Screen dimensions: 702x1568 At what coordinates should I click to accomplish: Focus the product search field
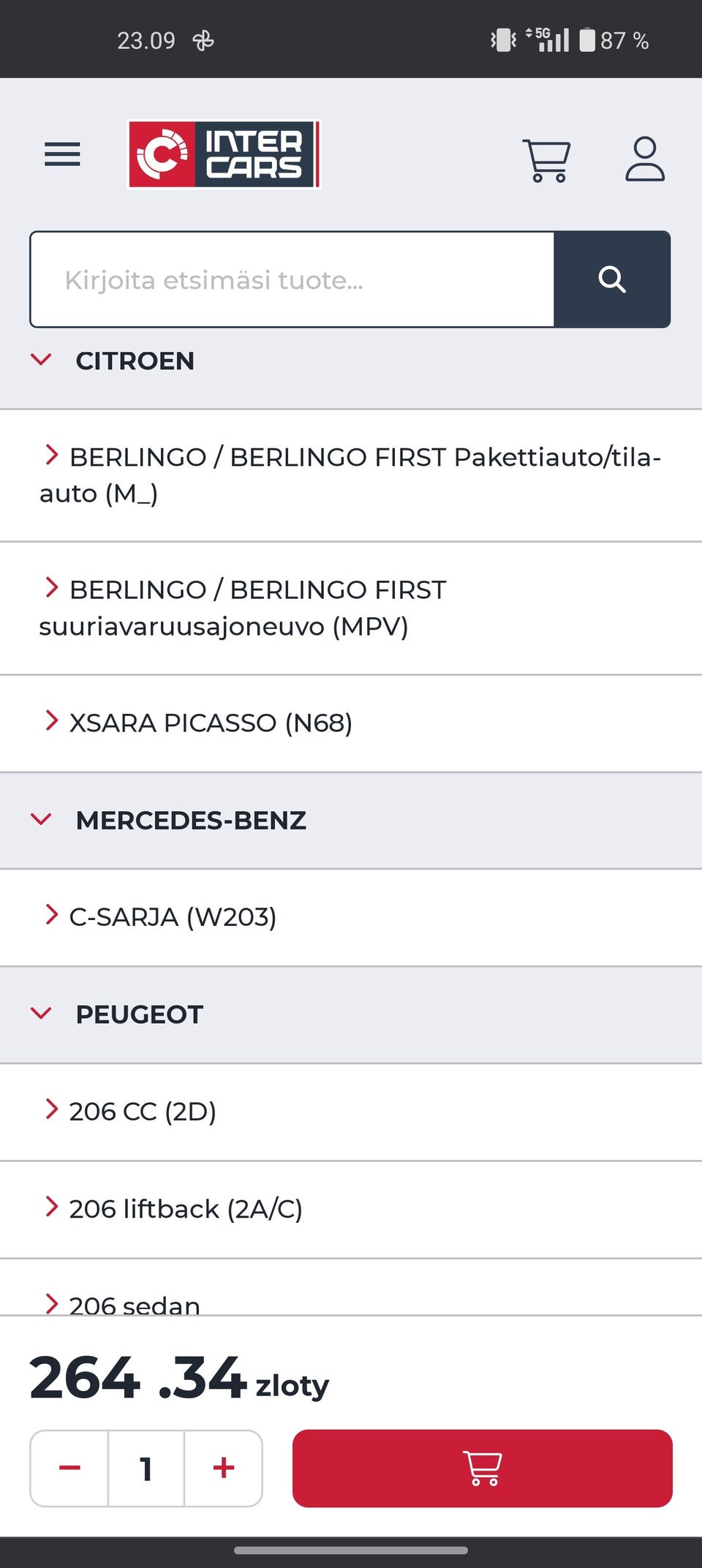pos(292,279)
